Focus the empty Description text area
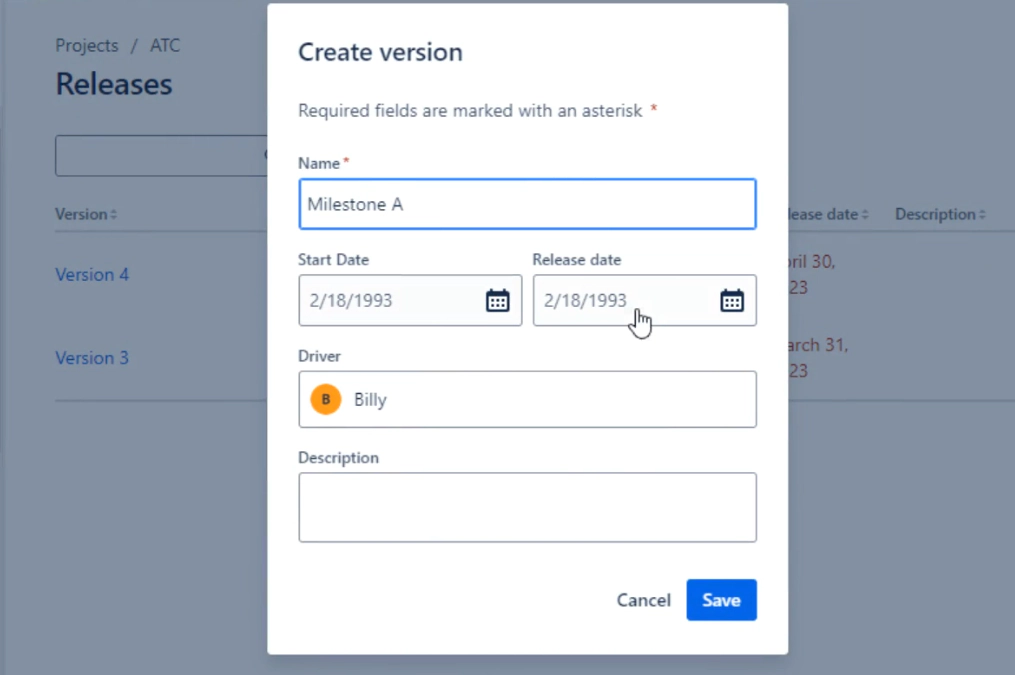This screenshot has width=1015, height=675. pyautogui.click(x=527, y=507)
